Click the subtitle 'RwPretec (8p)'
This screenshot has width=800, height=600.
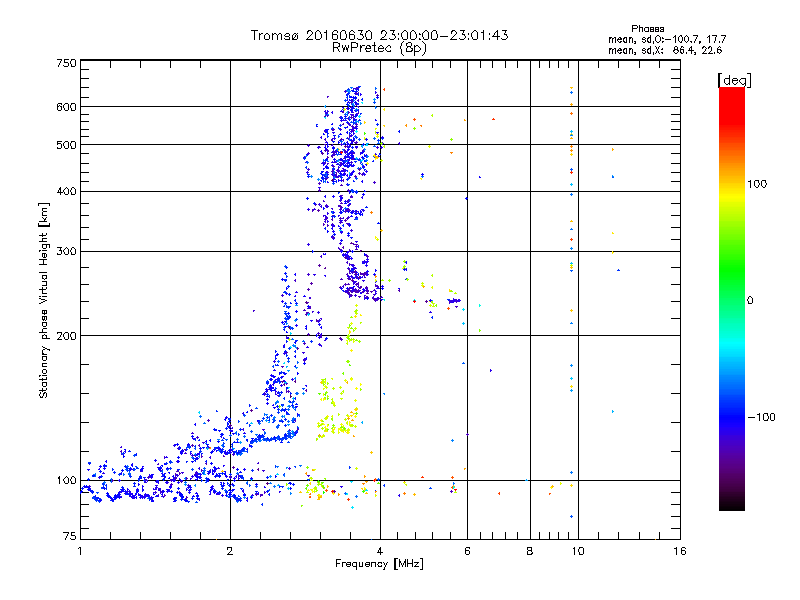pos(379,48)
